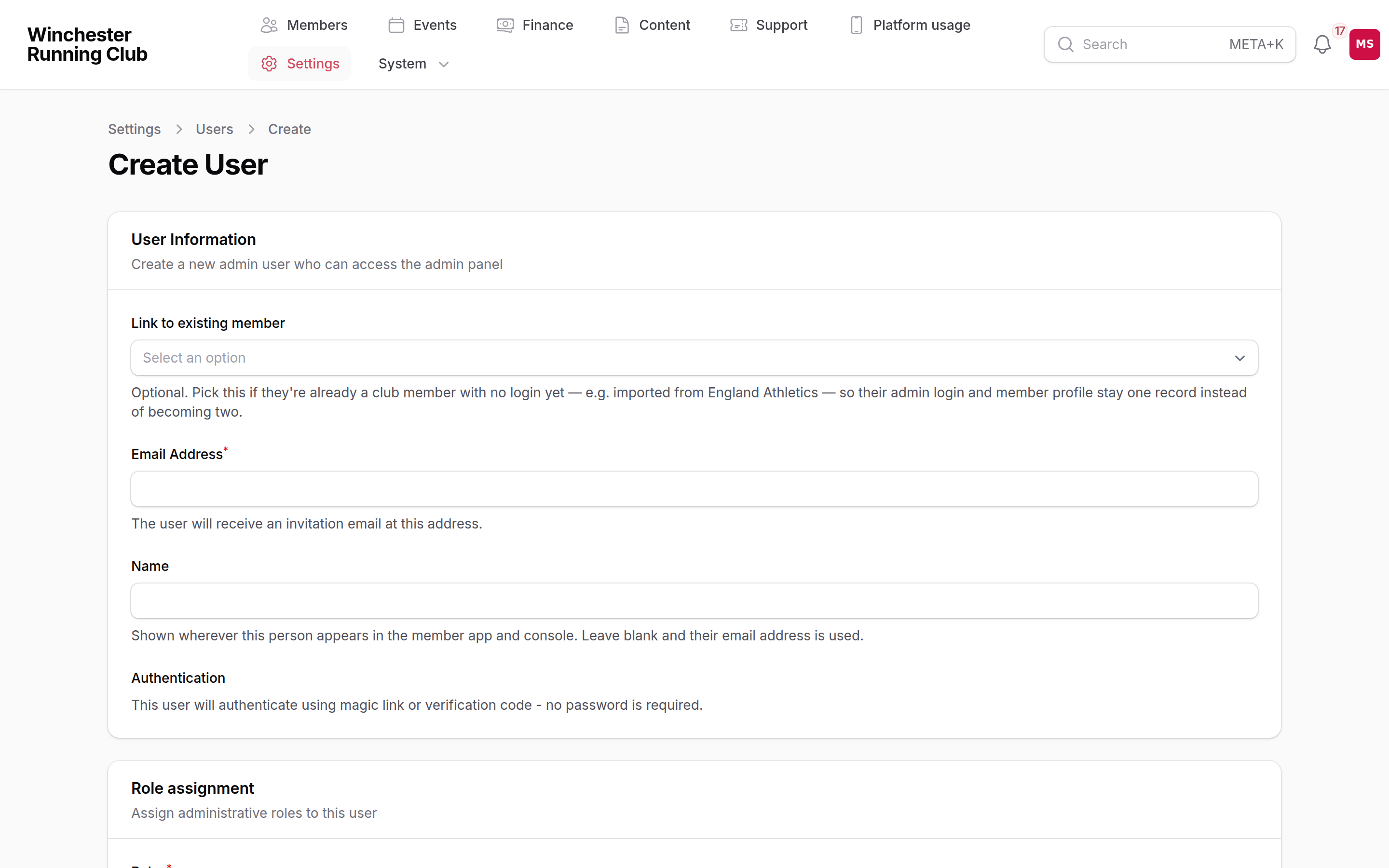The image size is (1389, 868).
Task: Click the Winchester Running Club logo
Action: pos(87,44)
